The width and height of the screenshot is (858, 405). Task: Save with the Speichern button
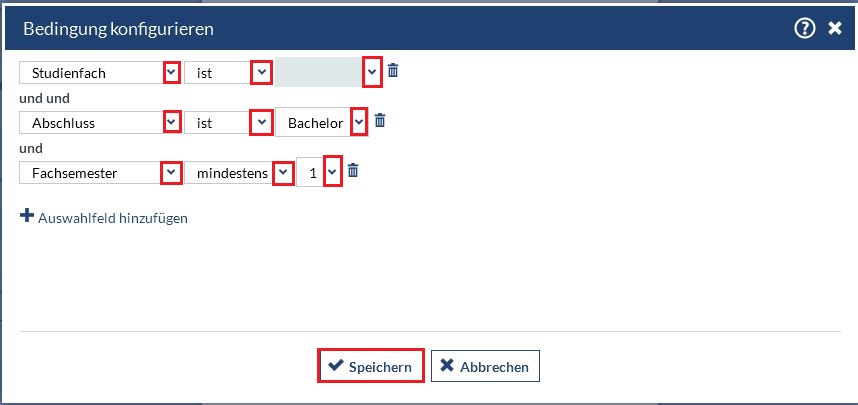371,366
